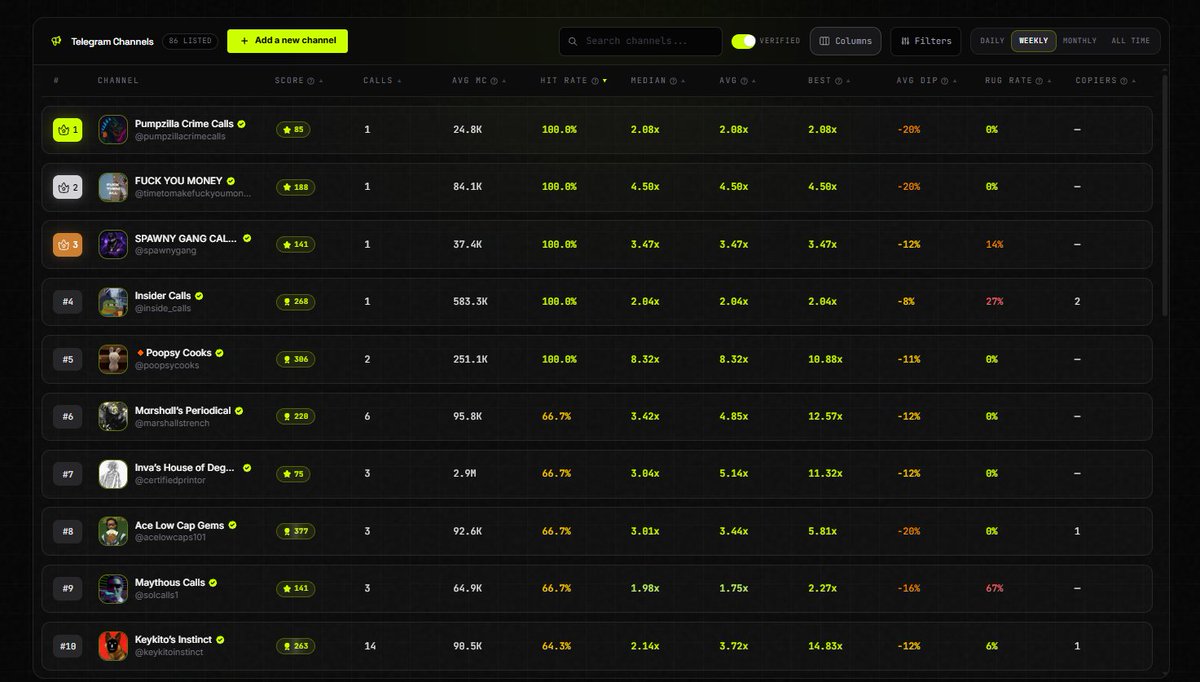Click Add a new channel button
1200x682 pixels.
(x=287, y=41)
